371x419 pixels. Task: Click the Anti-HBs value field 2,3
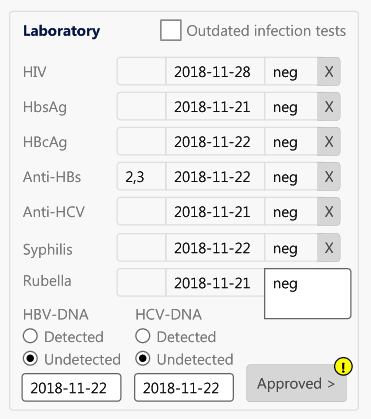pyautogui.click(x=141, y=177)
